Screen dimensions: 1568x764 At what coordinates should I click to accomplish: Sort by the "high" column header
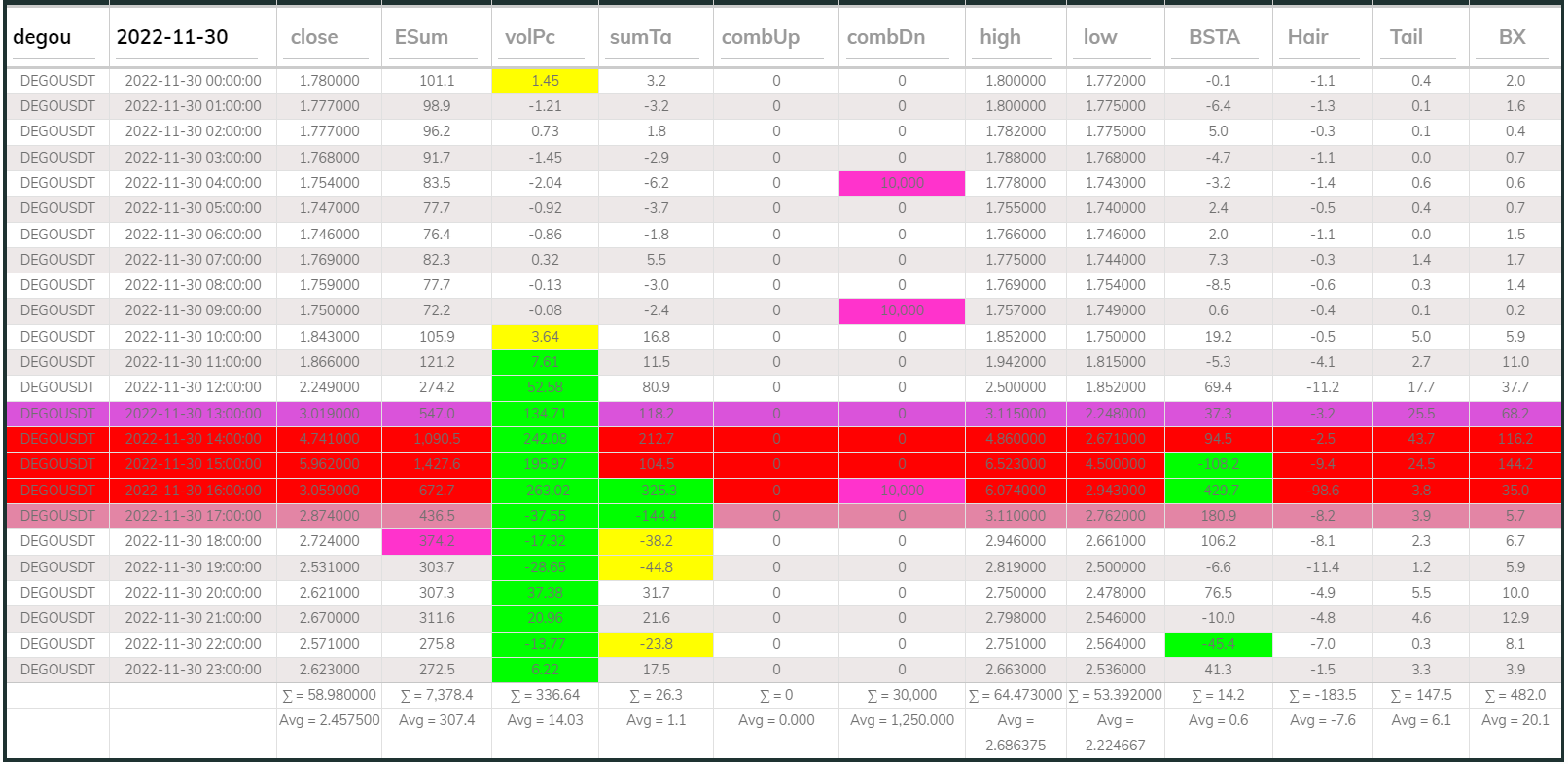tap(1000, 38)
